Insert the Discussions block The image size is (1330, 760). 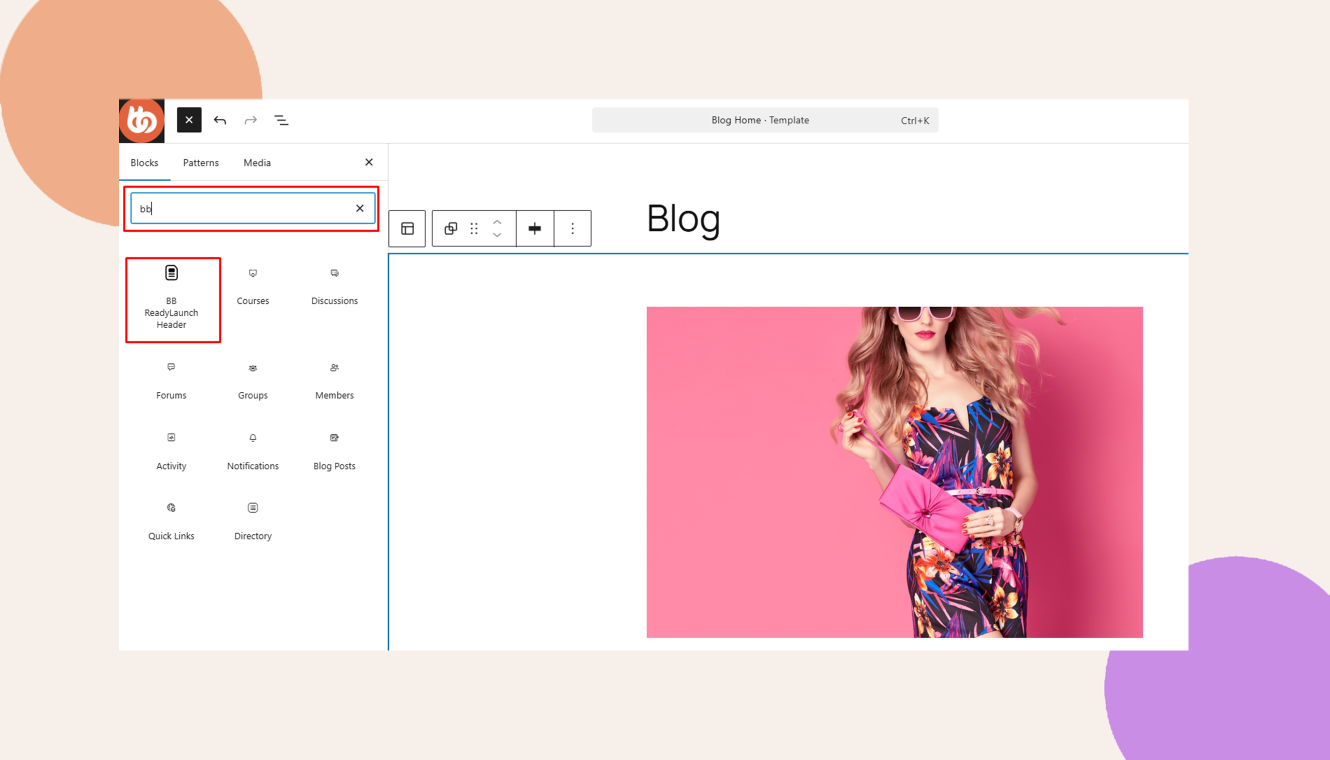tap(334, 287)
